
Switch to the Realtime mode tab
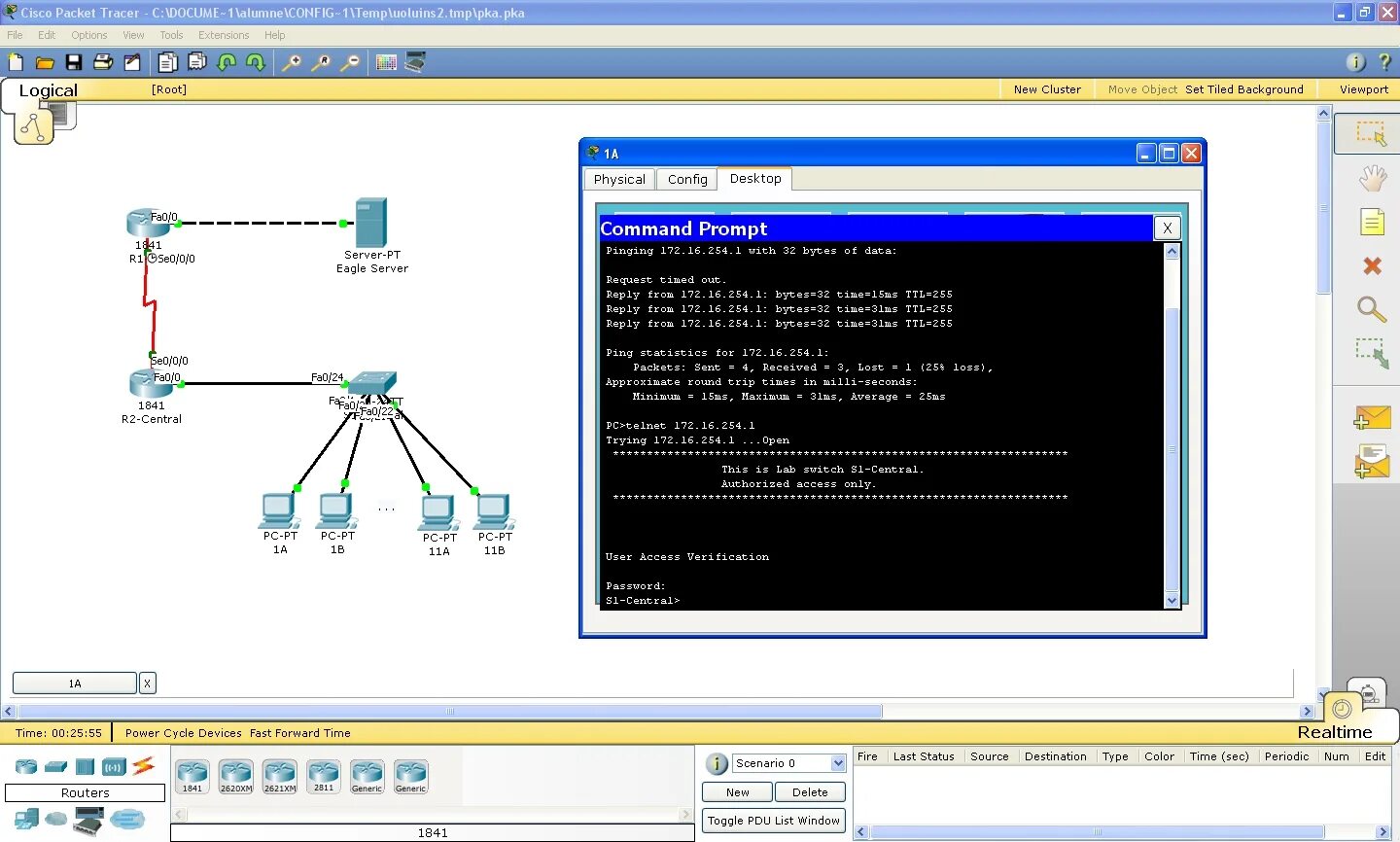1335,732
